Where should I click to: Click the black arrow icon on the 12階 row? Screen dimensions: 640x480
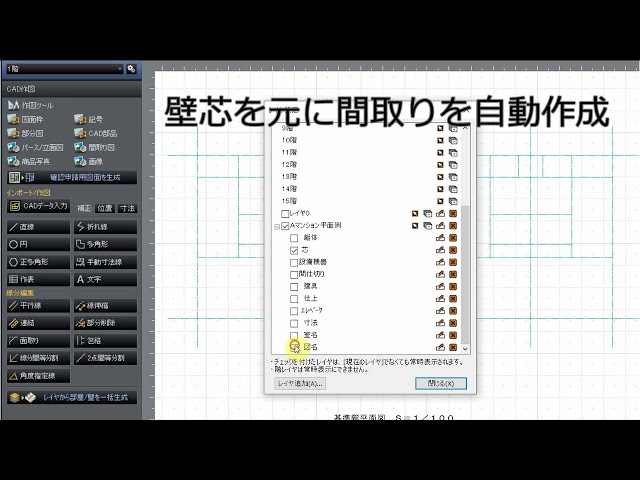440,165
